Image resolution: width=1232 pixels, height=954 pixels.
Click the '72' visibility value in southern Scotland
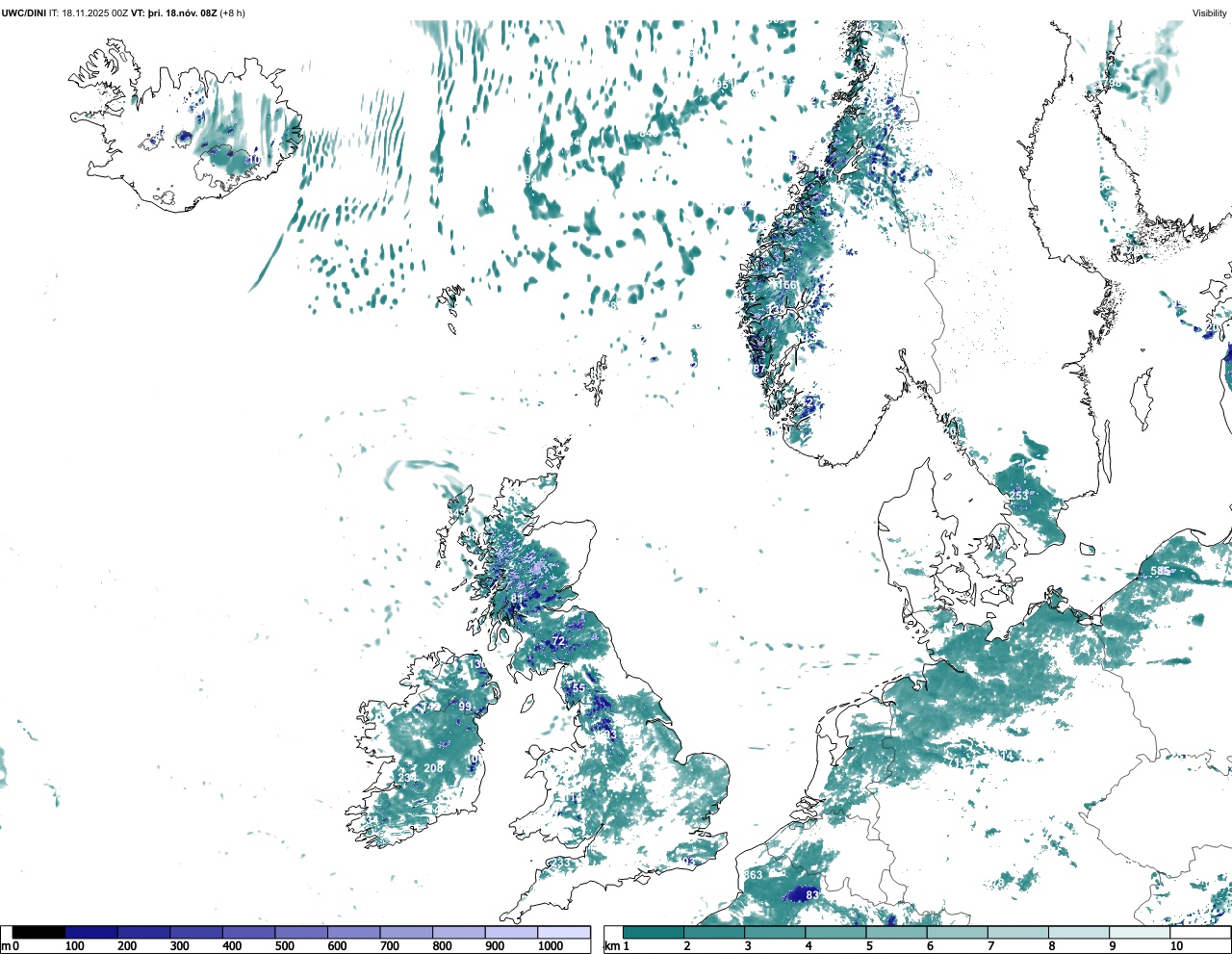click(558, 641)
